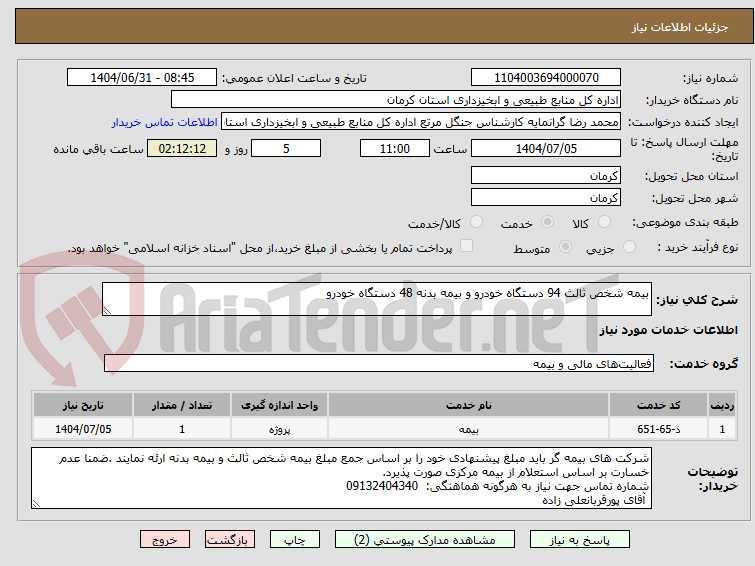Click the استان محل تحویل field
Screen dimensions: 755x566
click(546, 175)
